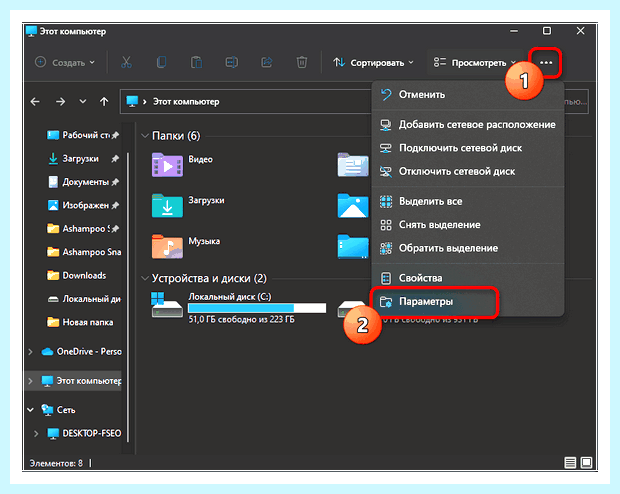Collapse the Папки (6) group
The height and width of the screenshot is (494, 620).
pyautogui.click(x=145, y=136)
